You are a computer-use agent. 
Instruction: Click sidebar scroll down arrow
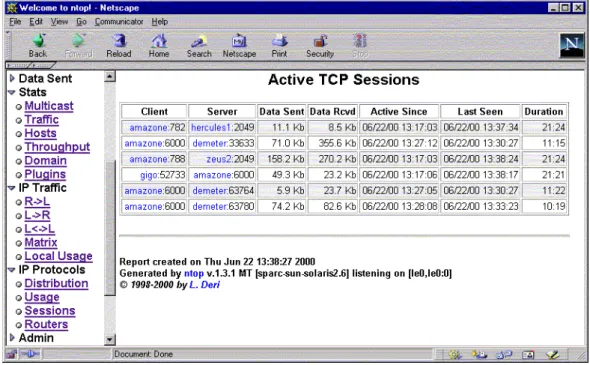click(x=109, y=340)
